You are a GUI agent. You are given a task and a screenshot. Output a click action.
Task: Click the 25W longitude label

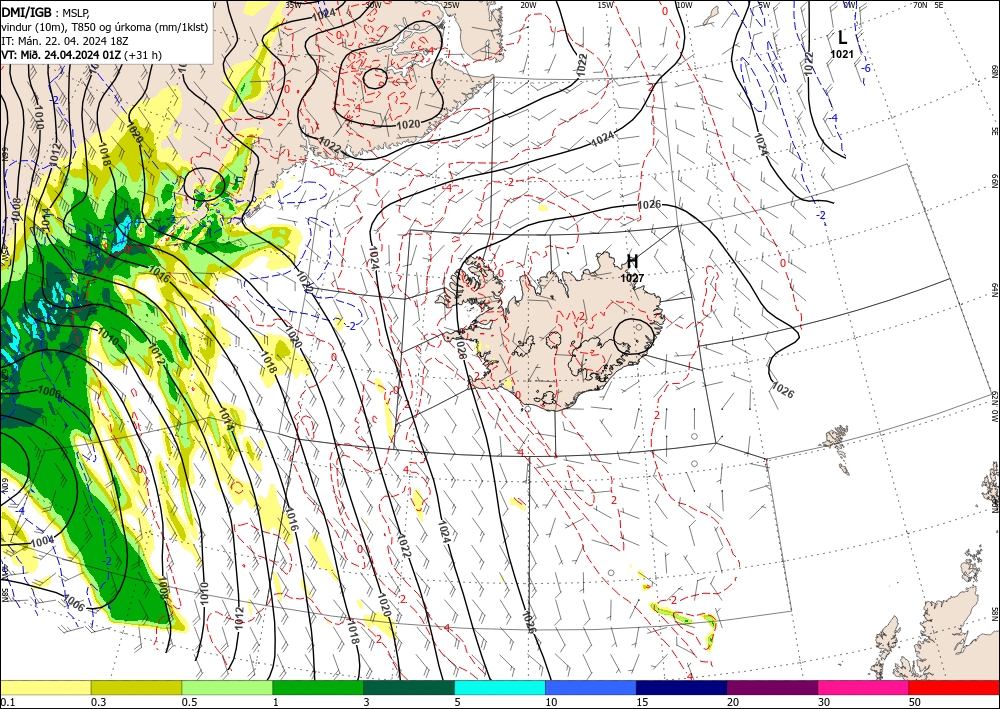pos(451,5)
